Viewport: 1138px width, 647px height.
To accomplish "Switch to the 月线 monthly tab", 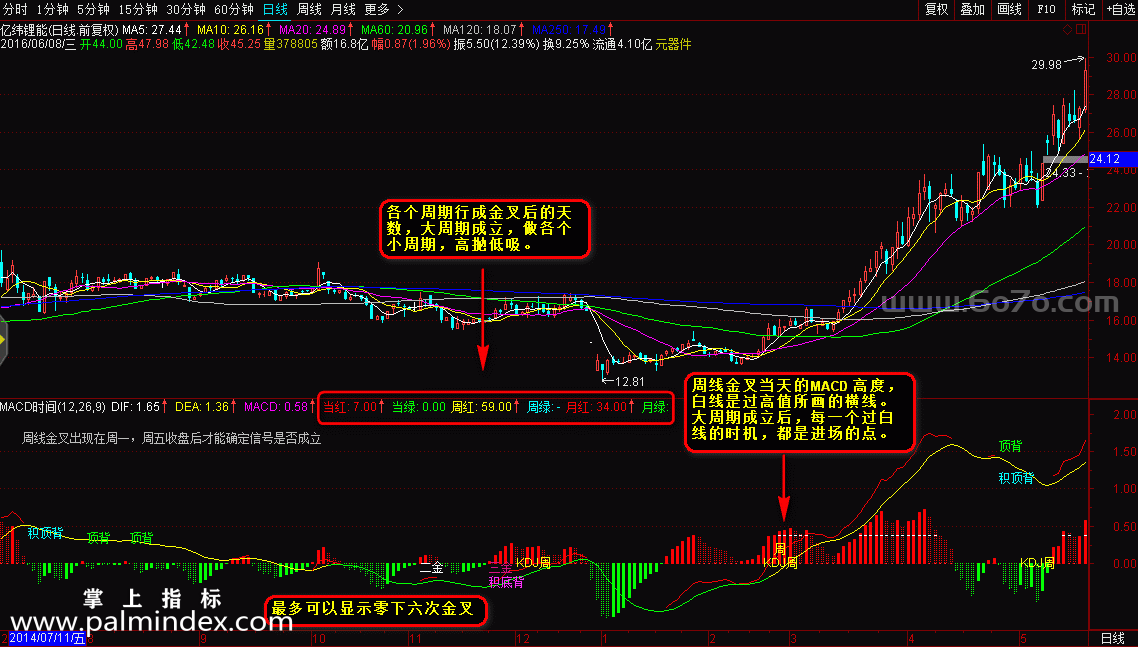I will 343,9.
